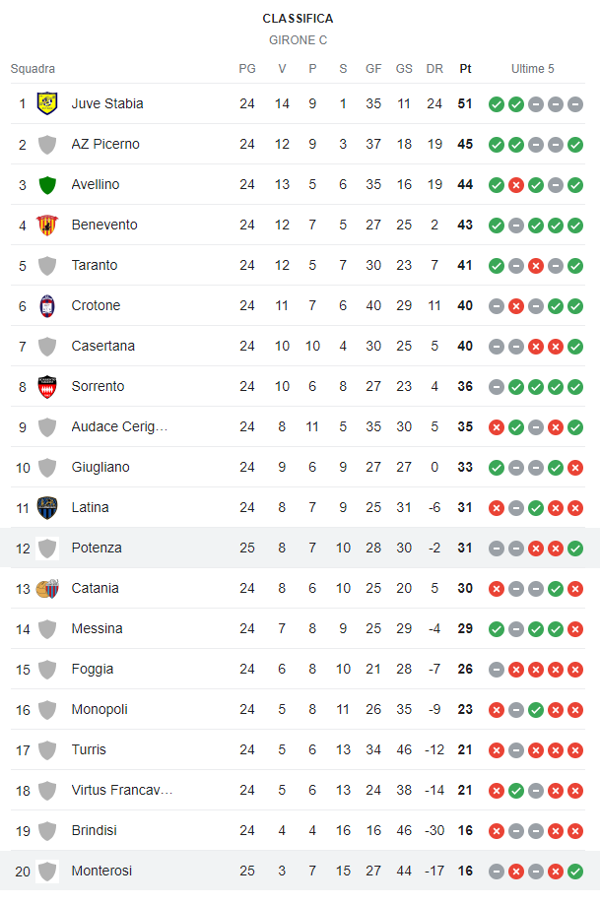Viewport: 600px width, 905px height.
Task: Click the GIRONE C group label
Action: (x=298, y=40)
